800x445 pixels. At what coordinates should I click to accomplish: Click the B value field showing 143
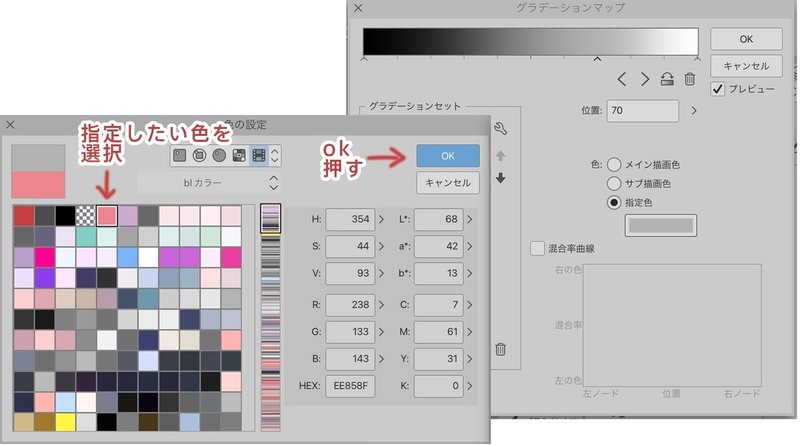tap(350, 359)
